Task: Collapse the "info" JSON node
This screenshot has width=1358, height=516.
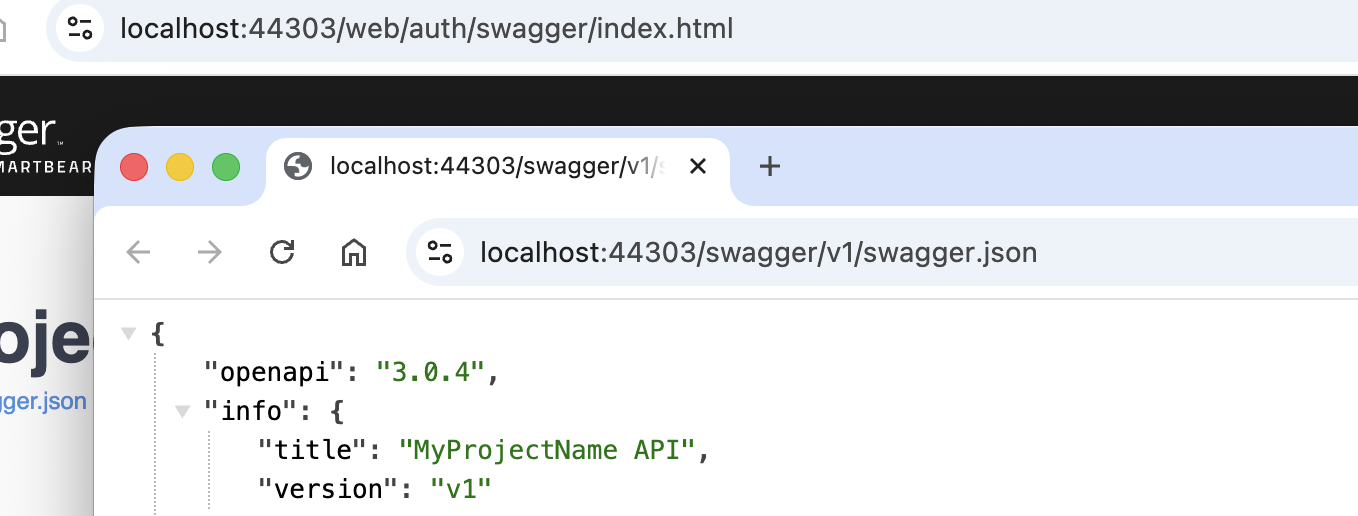Action: [182, 409]
